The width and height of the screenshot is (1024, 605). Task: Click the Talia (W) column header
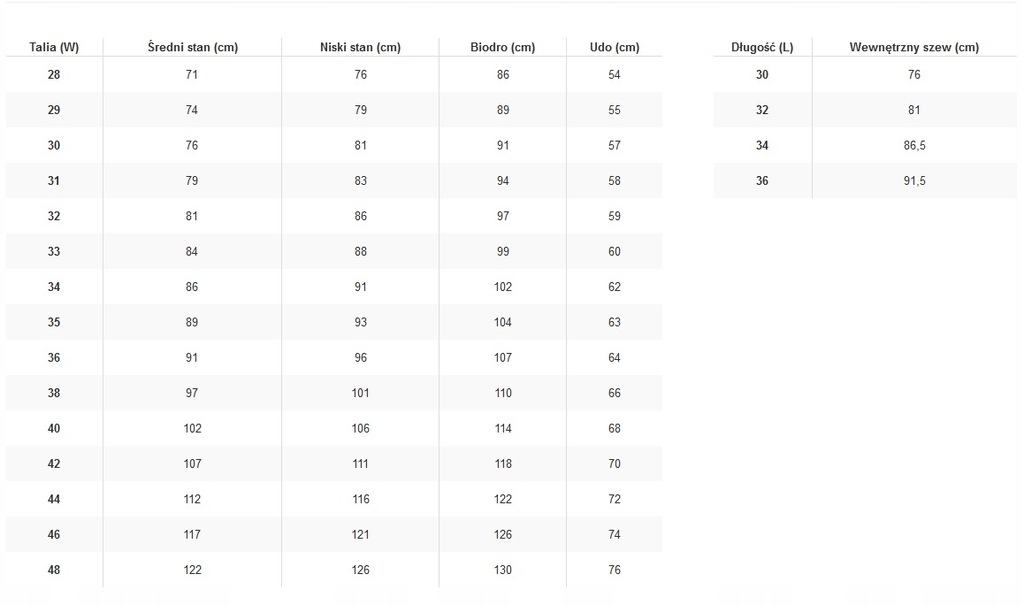point(54,47)
